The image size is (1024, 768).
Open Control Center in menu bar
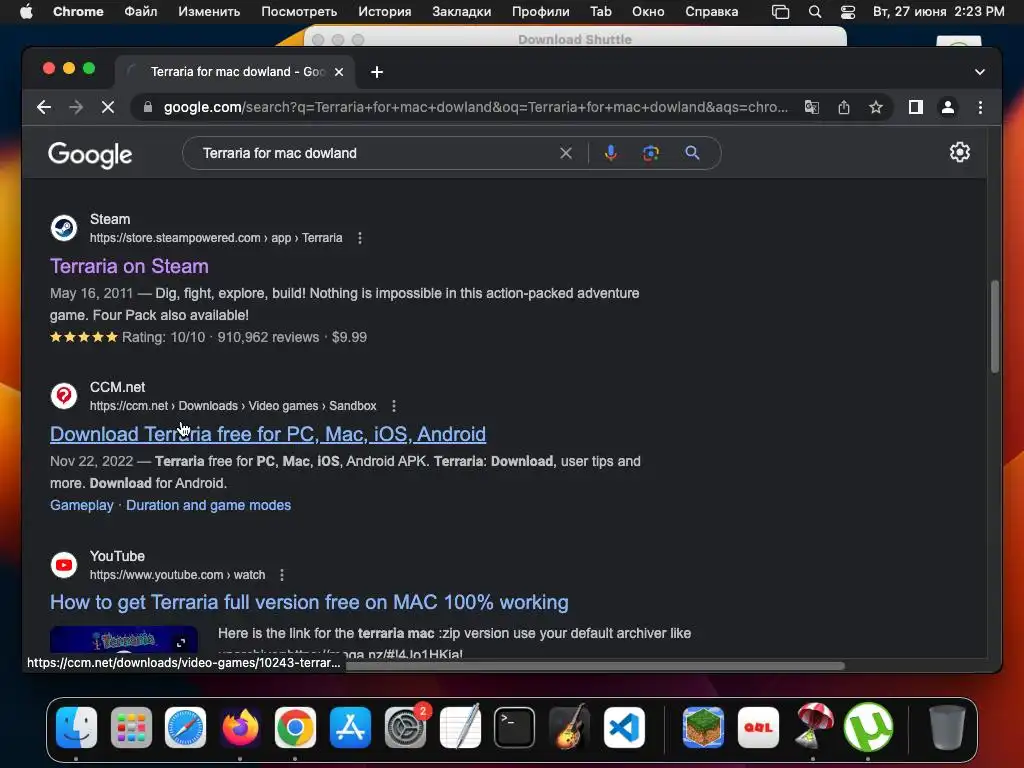click(848, 12)
